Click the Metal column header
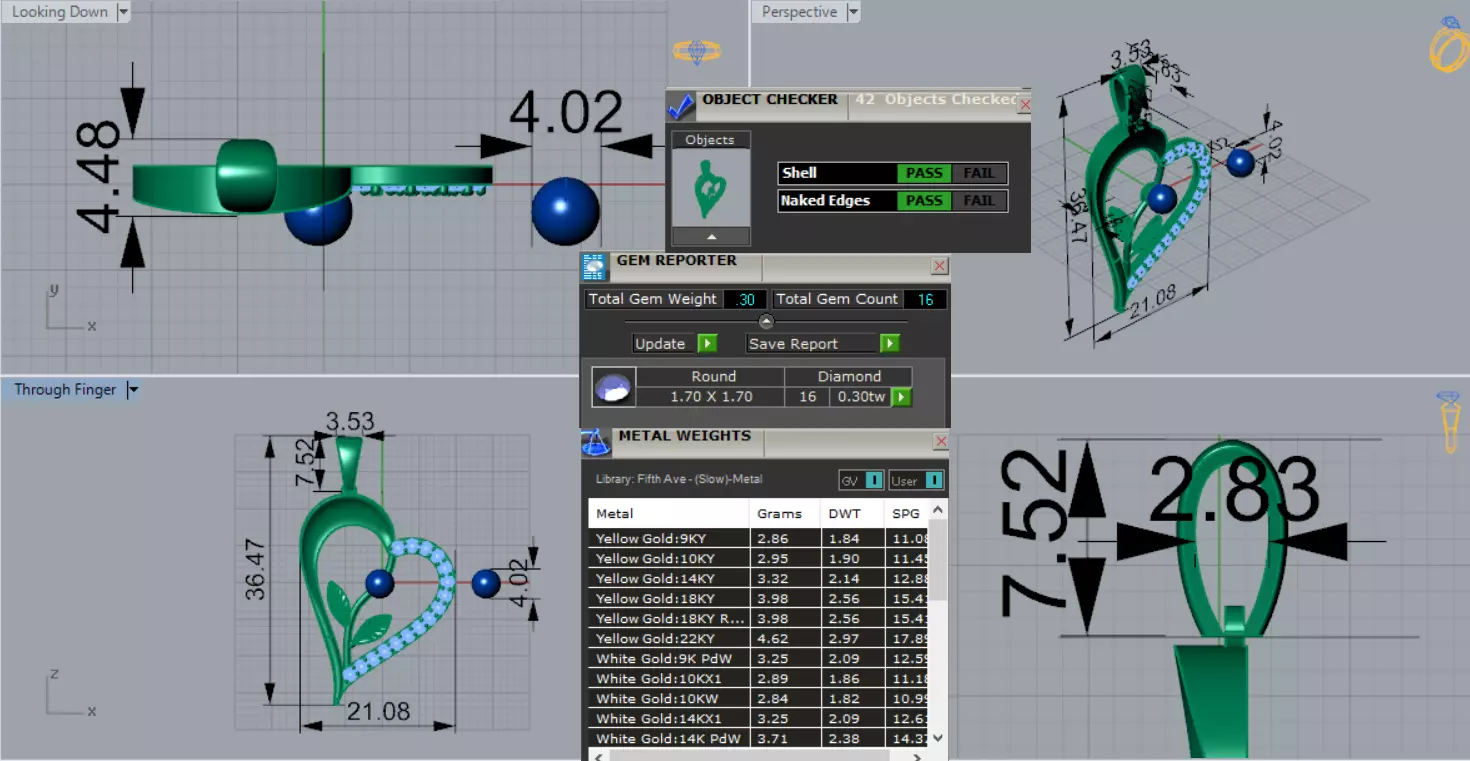Screen dimensions: 1470x761 (x=669, y=513)
